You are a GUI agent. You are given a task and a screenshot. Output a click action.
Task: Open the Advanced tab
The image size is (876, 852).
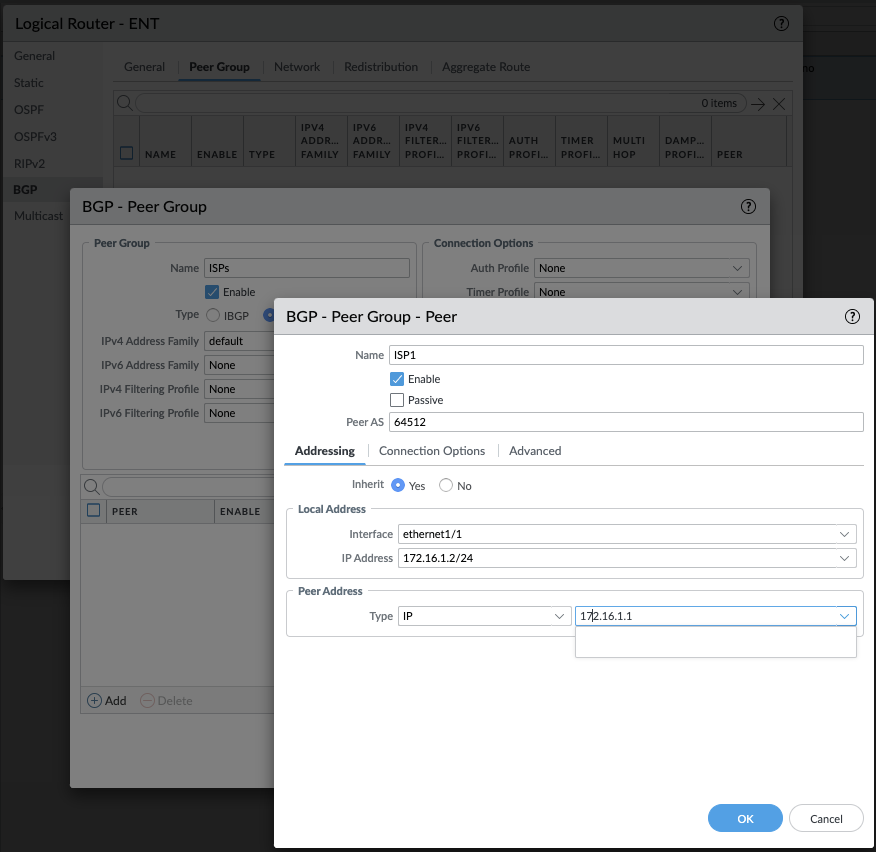pos(535,451)
